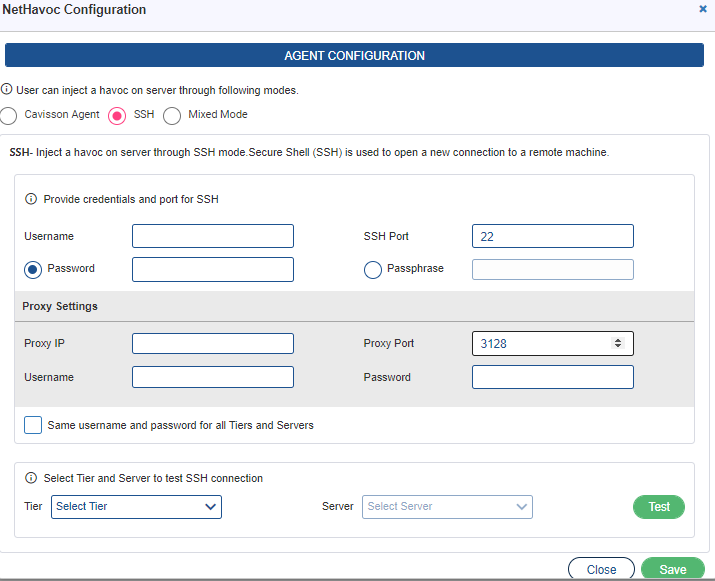The image size is (715, 581).
Task: Click the 'Provide credentials and port for SSH' text
Action: point(131,199)
